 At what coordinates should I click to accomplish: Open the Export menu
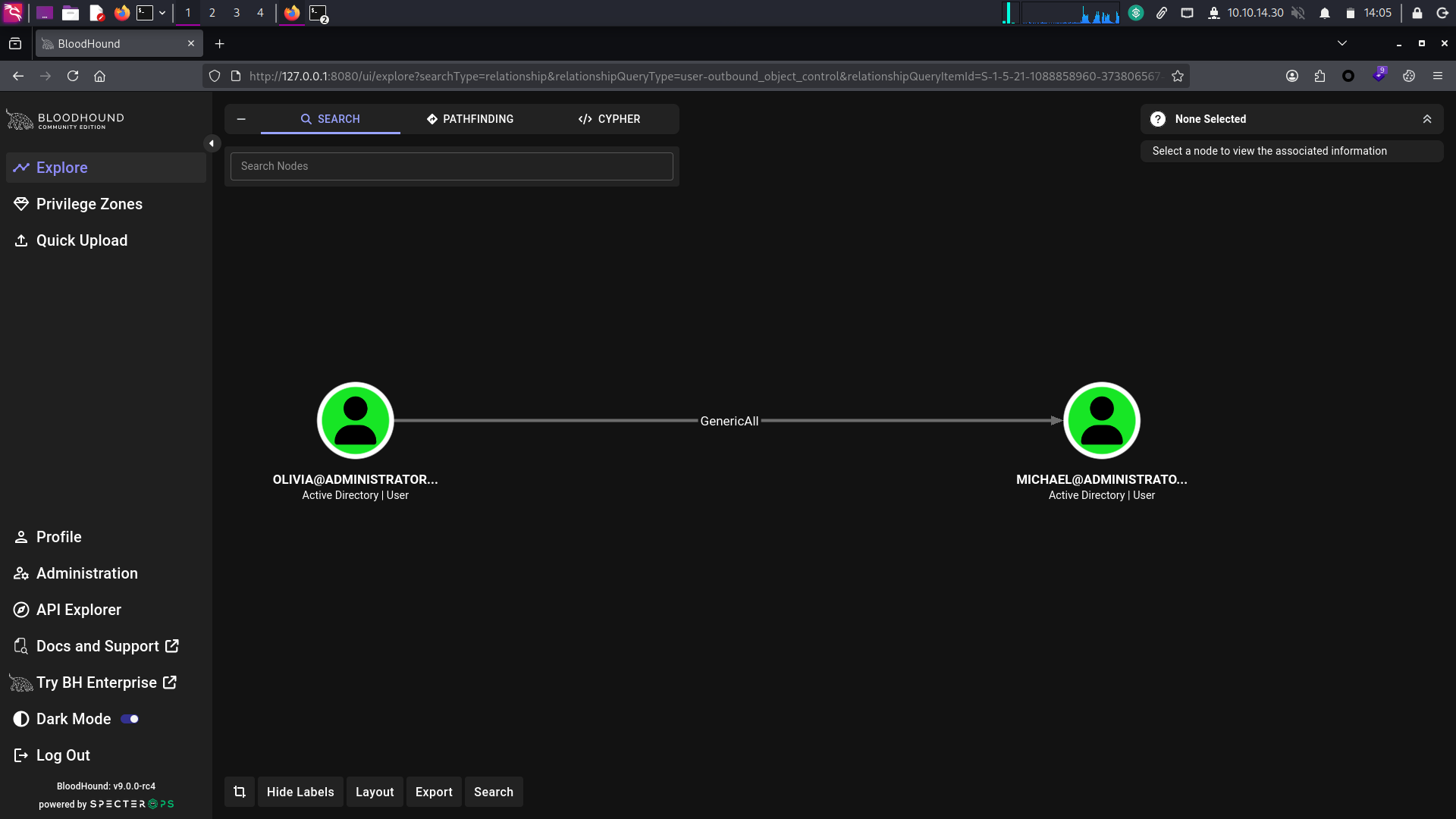tap(434, 792)
